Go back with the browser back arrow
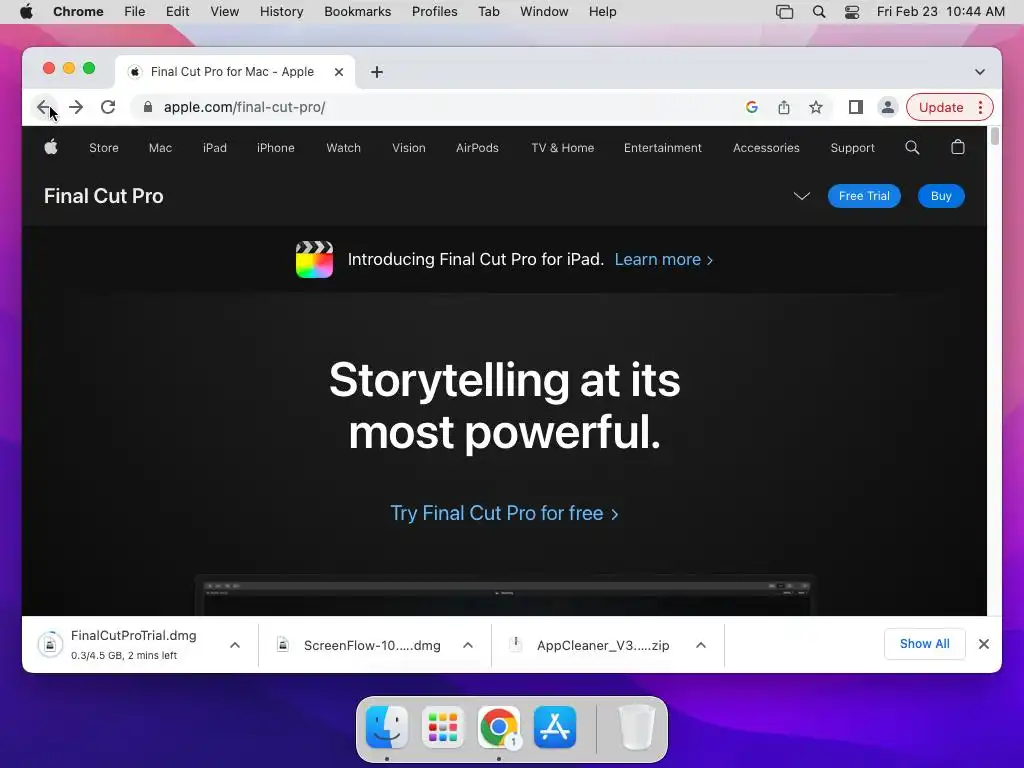 click(x=44, y=107)
